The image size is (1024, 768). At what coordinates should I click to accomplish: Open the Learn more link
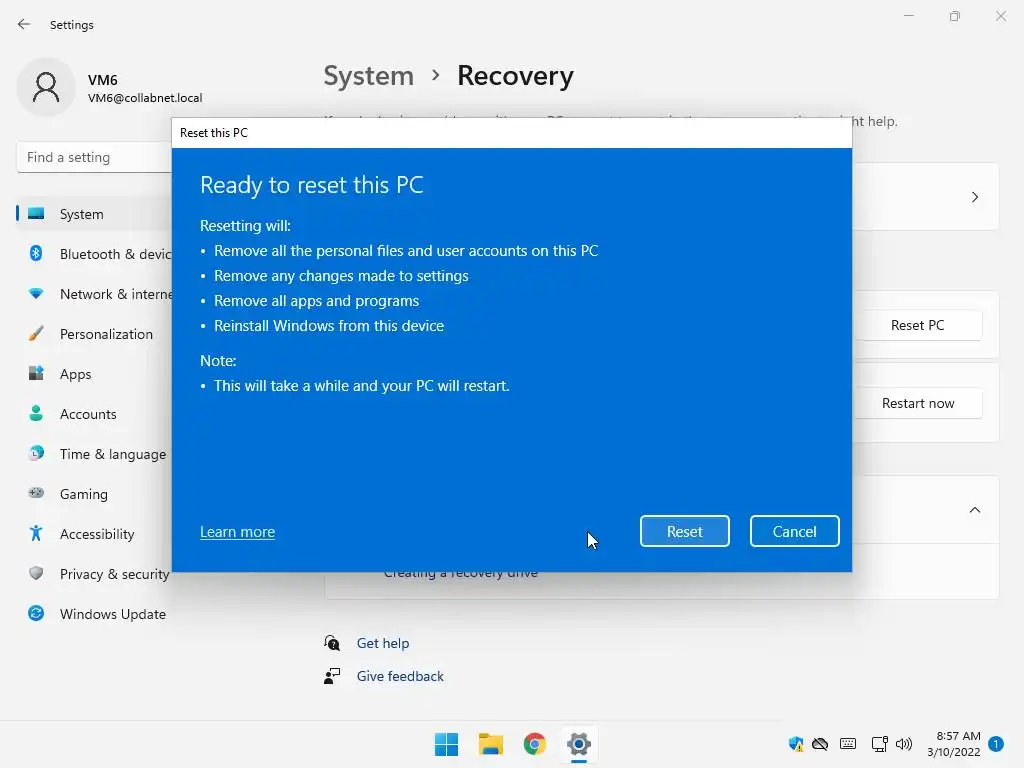pos(237,532)
